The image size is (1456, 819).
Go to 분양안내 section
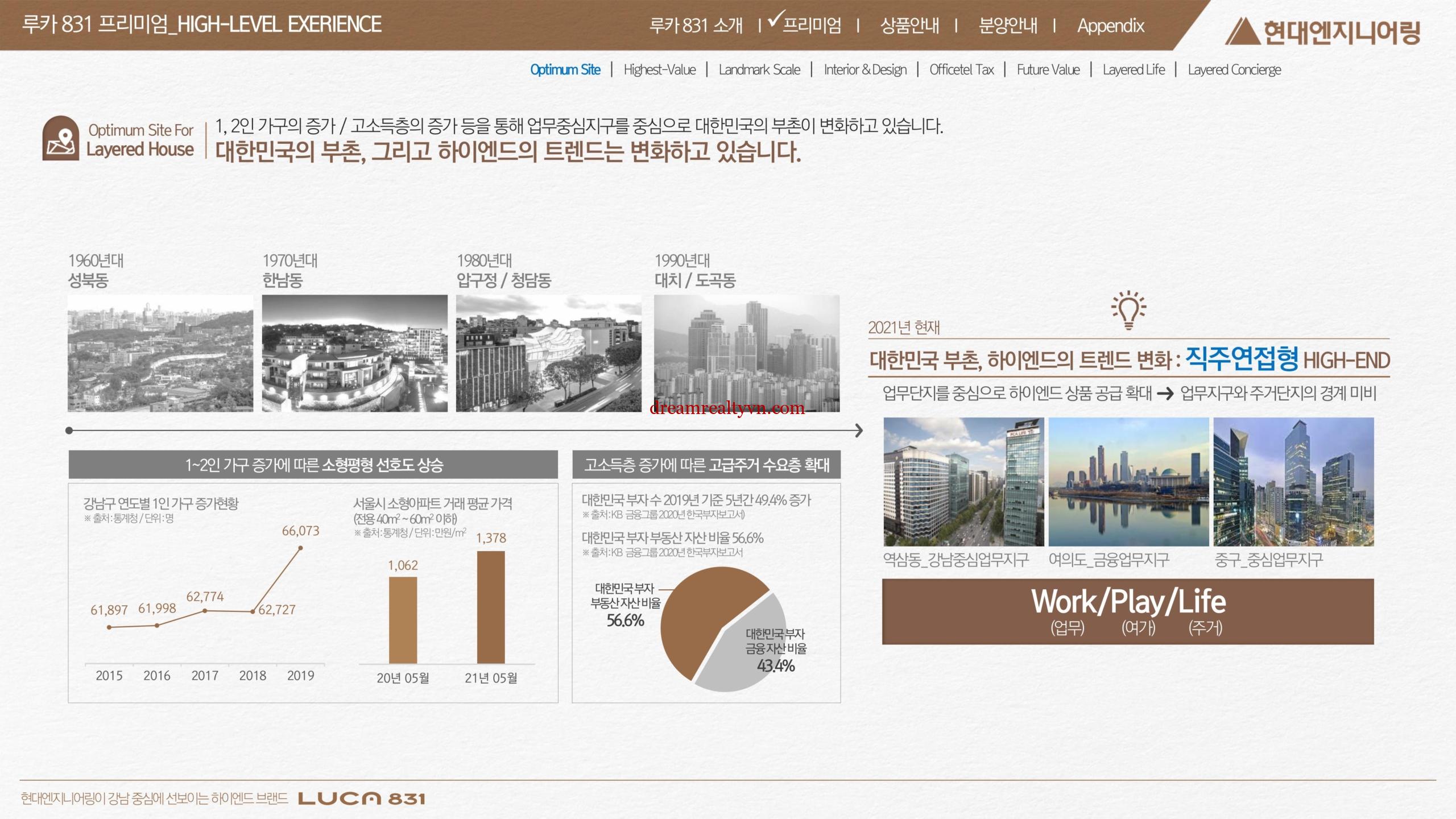click(1007, 26)
